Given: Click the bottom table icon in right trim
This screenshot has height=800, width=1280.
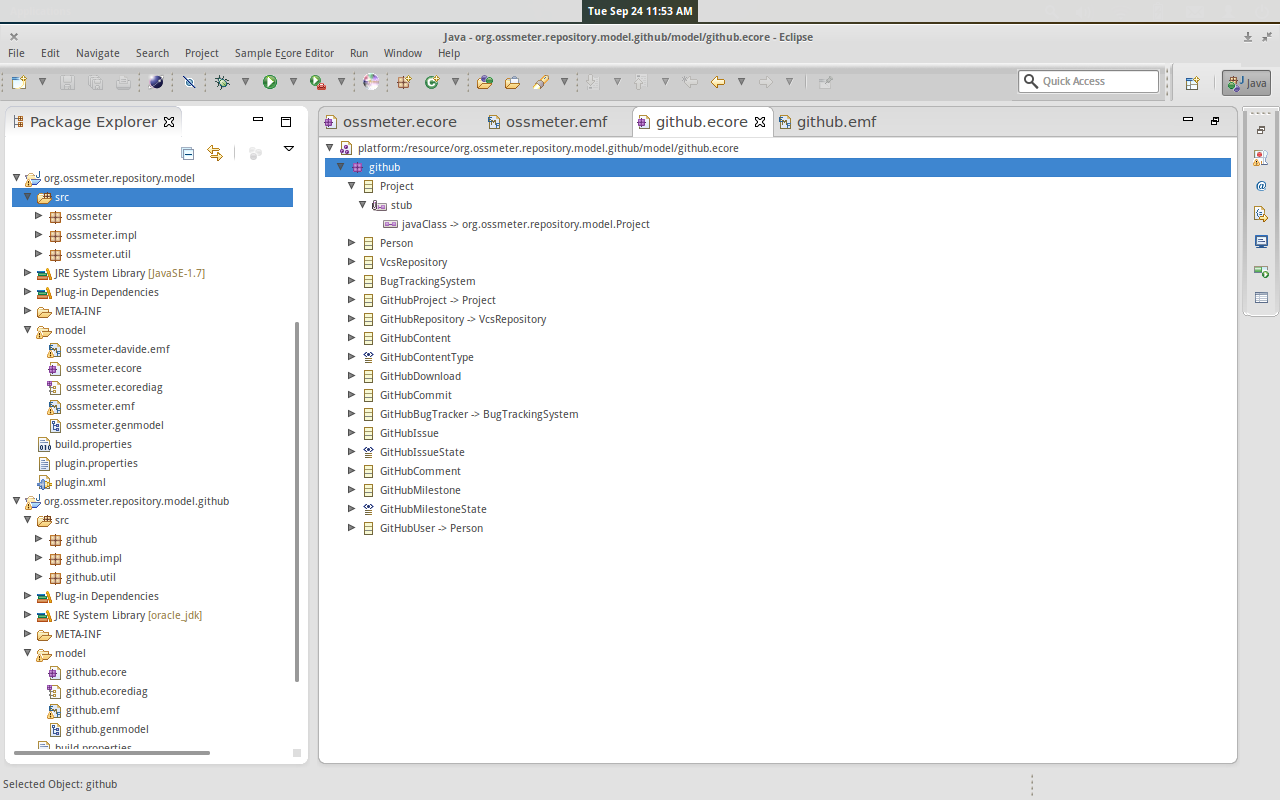Looking at the screenshot, I should click(1261, 298).
